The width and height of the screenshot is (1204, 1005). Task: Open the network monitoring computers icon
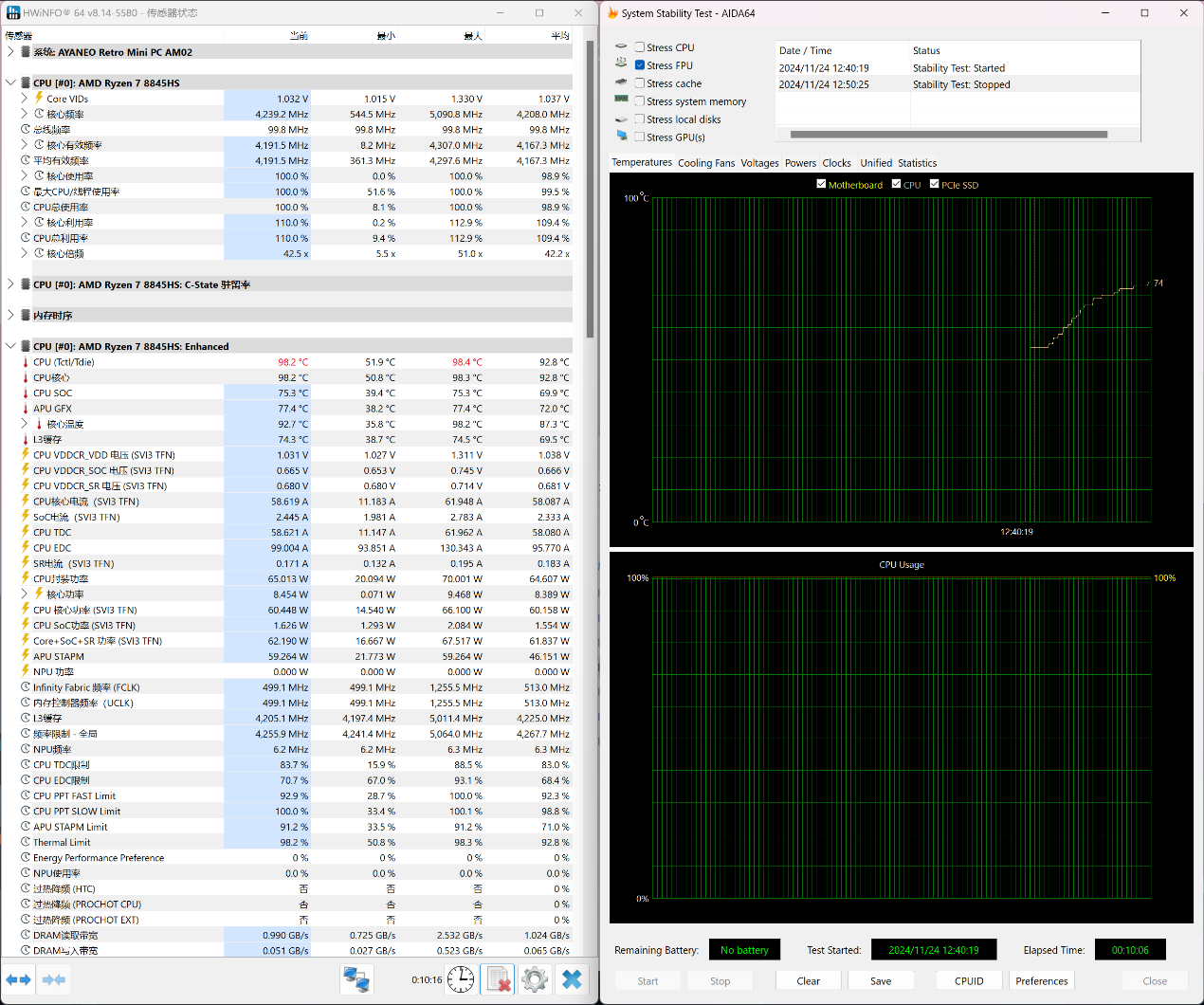pyautogui.click(x=356, y=979)
